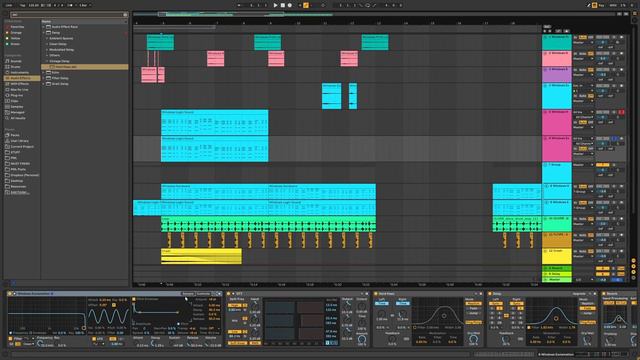Select the yellow Crash clip
The width and height of the screenshot is (640, 360).
tap(201, 256)
